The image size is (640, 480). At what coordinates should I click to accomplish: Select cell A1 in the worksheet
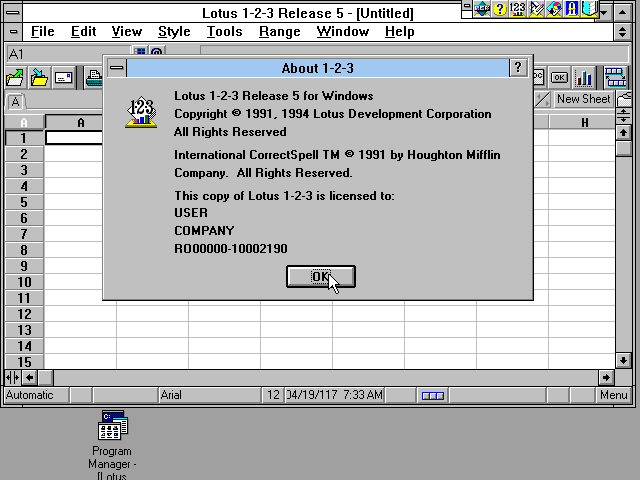pos(74,138)
